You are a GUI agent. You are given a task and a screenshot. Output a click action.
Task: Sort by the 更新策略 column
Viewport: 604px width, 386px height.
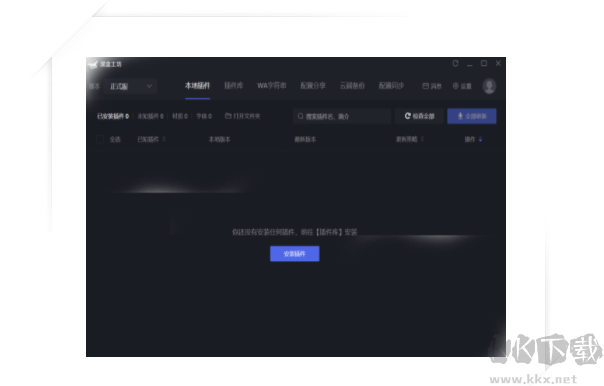[x=410, y=139]
